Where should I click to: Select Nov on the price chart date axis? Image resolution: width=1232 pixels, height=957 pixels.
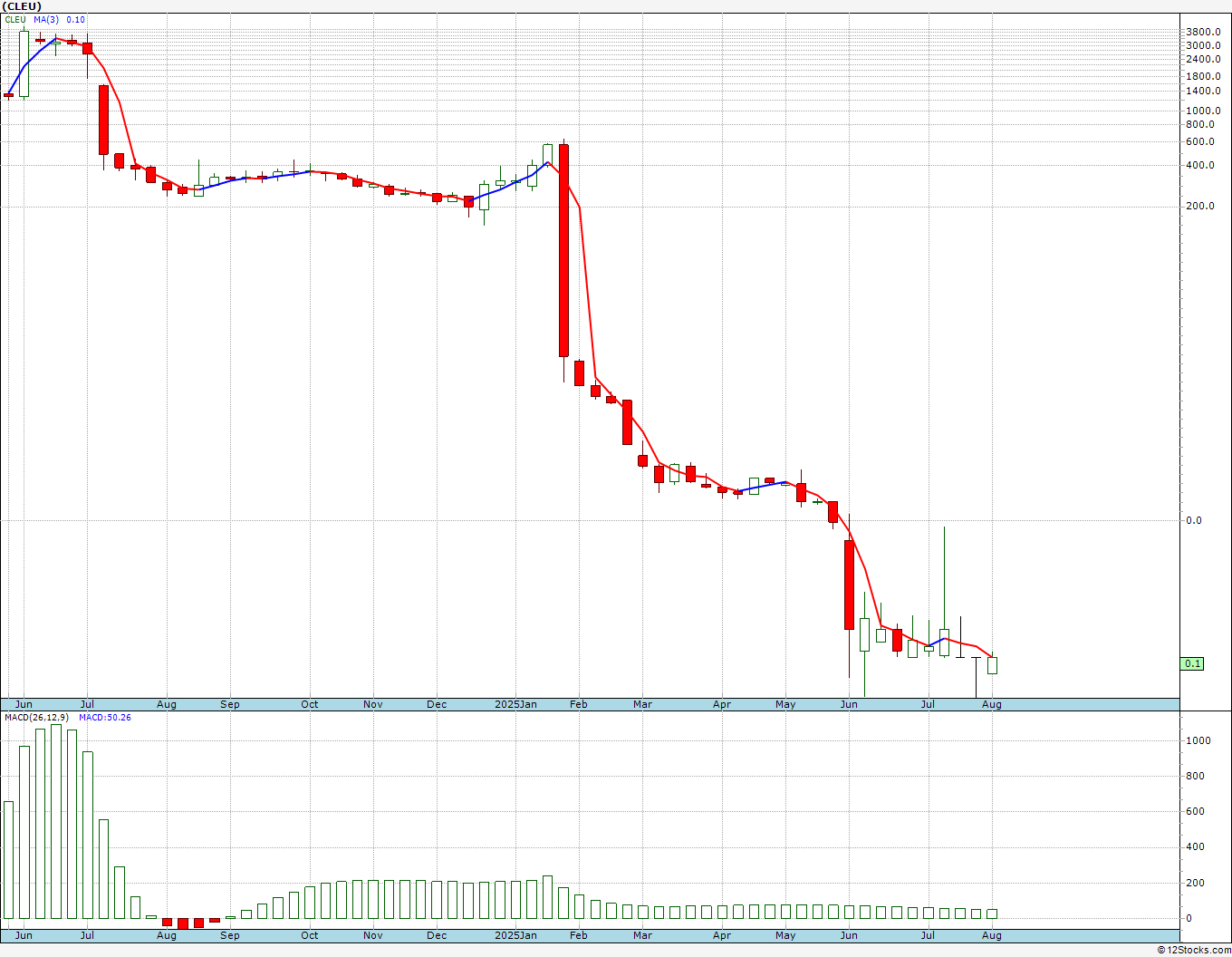tap(373, 704)
